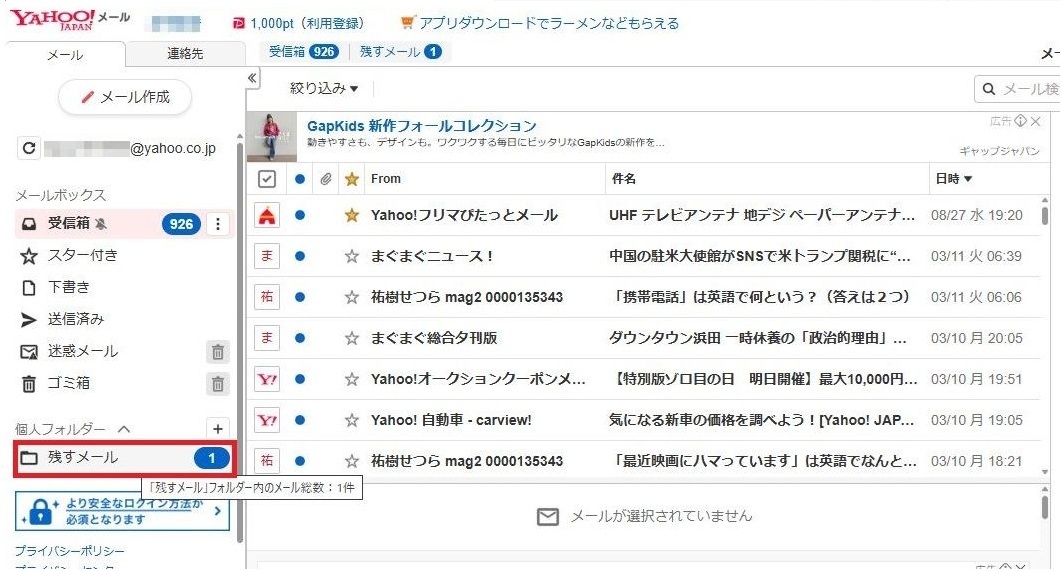1061x571 pixels.
Task: Sort messages using the 日時 column header
Action: (953, 179)
